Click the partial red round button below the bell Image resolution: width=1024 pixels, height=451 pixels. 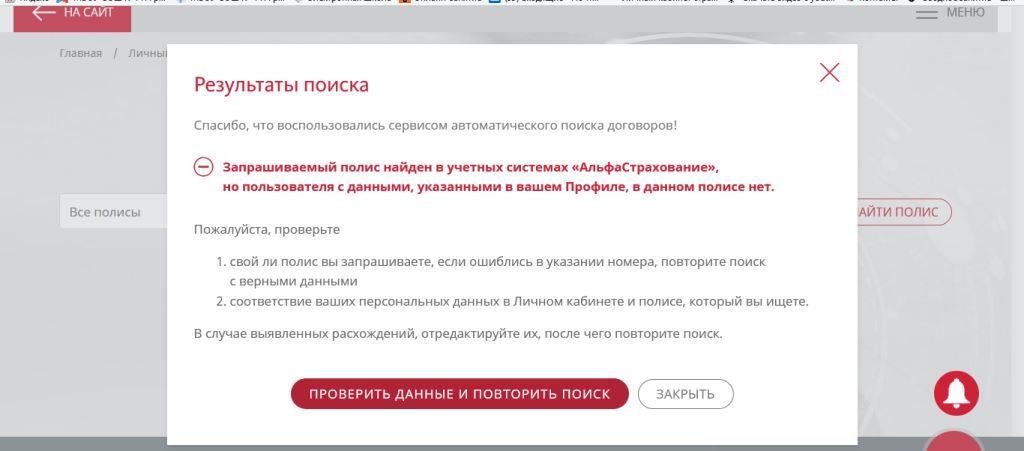pyautogui.click(x=954, y=441)
